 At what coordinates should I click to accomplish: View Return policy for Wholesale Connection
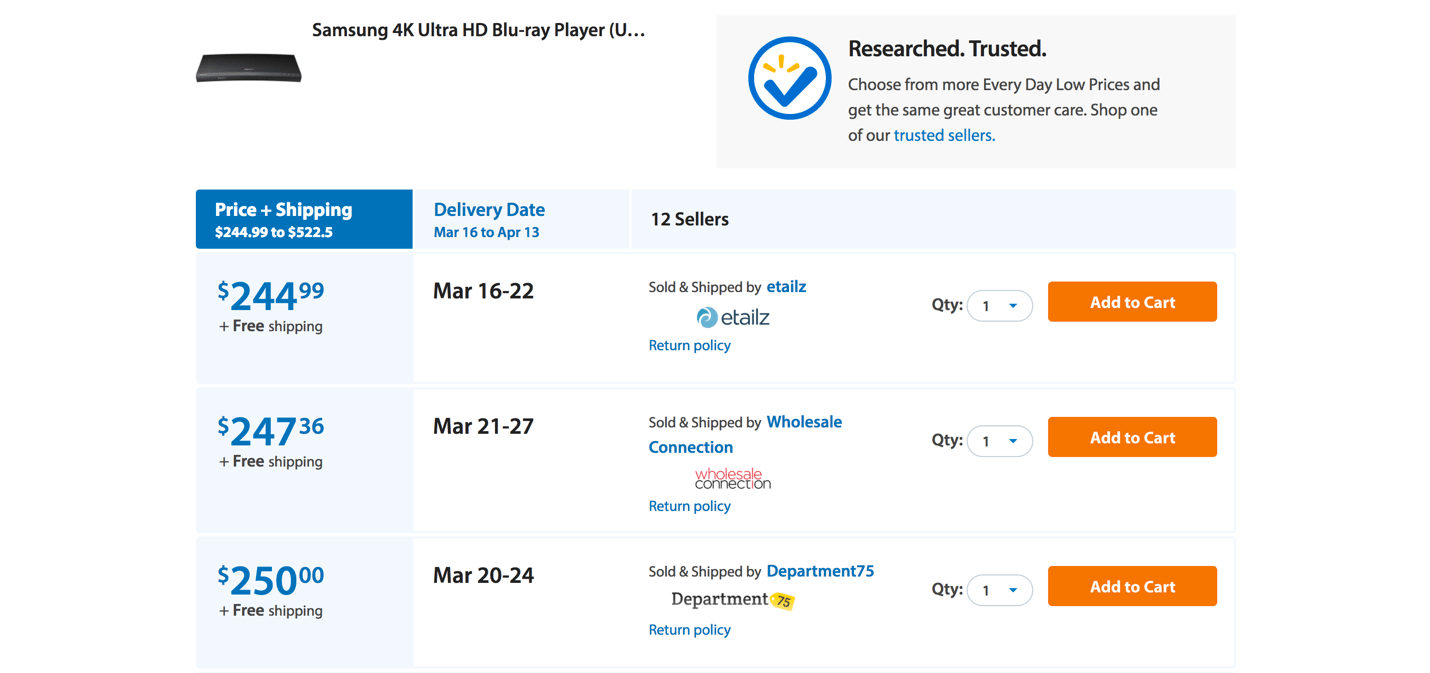point(689,506)
